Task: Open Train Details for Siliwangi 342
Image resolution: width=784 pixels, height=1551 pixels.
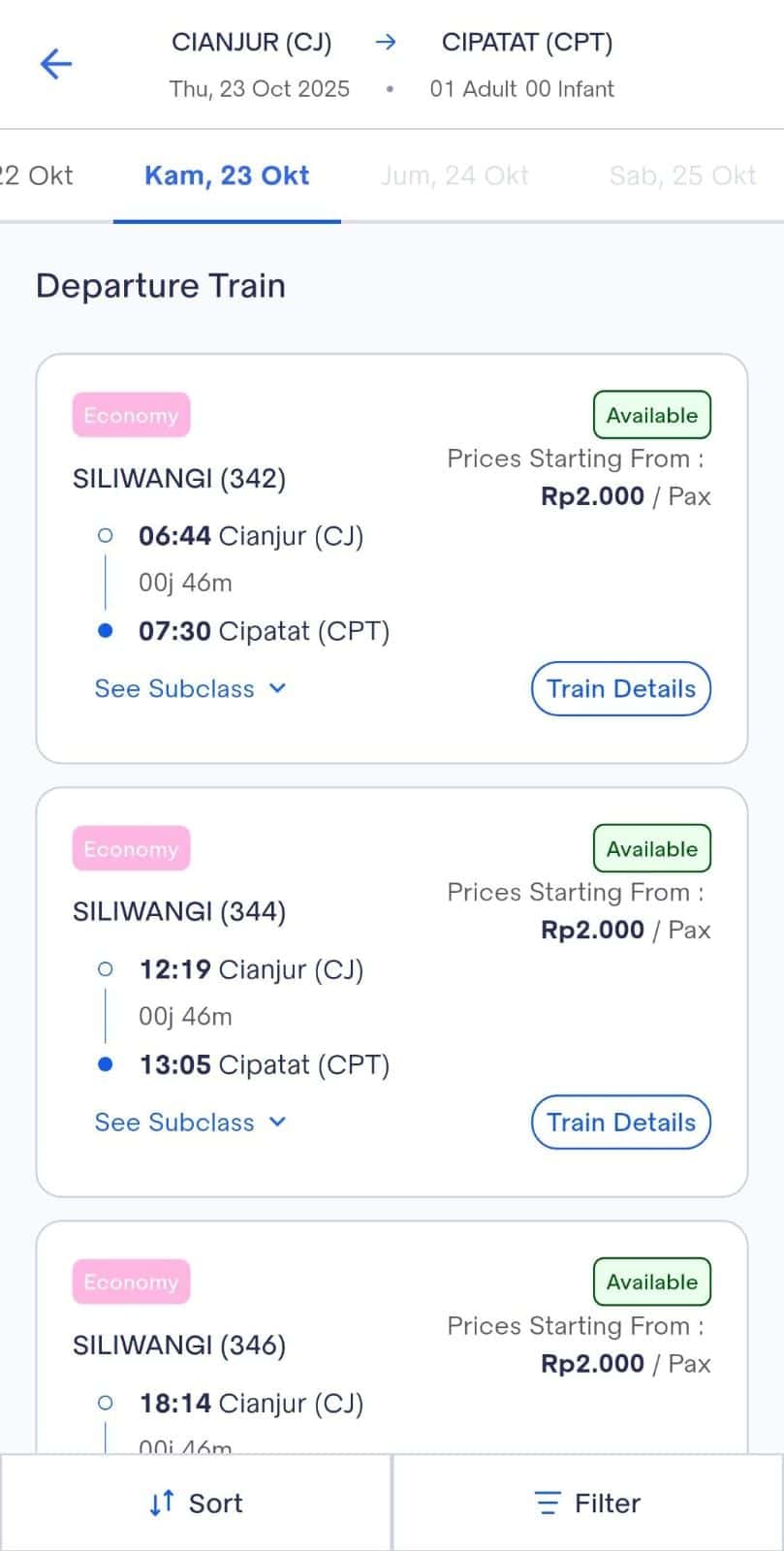Action: pyautogui.click(x=620, y=688)
